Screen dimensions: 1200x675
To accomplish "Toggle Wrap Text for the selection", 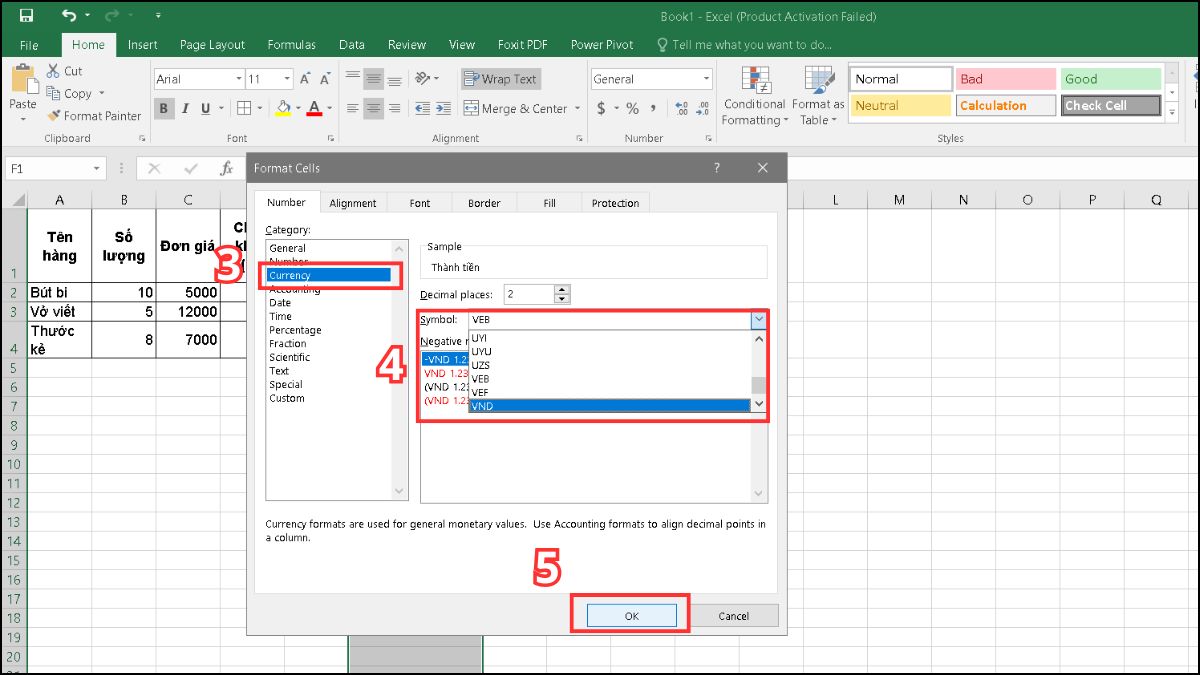I will (x=498, y=79).
